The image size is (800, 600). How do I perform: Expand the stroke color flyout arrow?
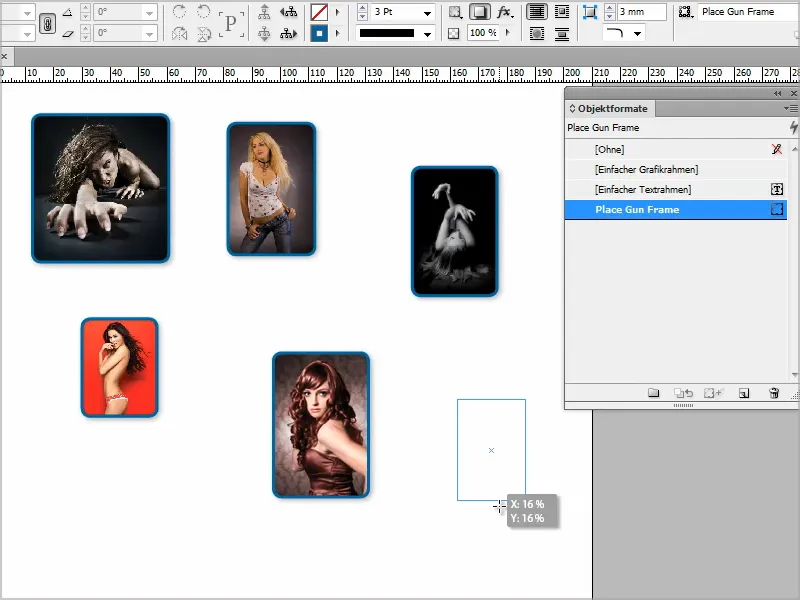[337, 34]
